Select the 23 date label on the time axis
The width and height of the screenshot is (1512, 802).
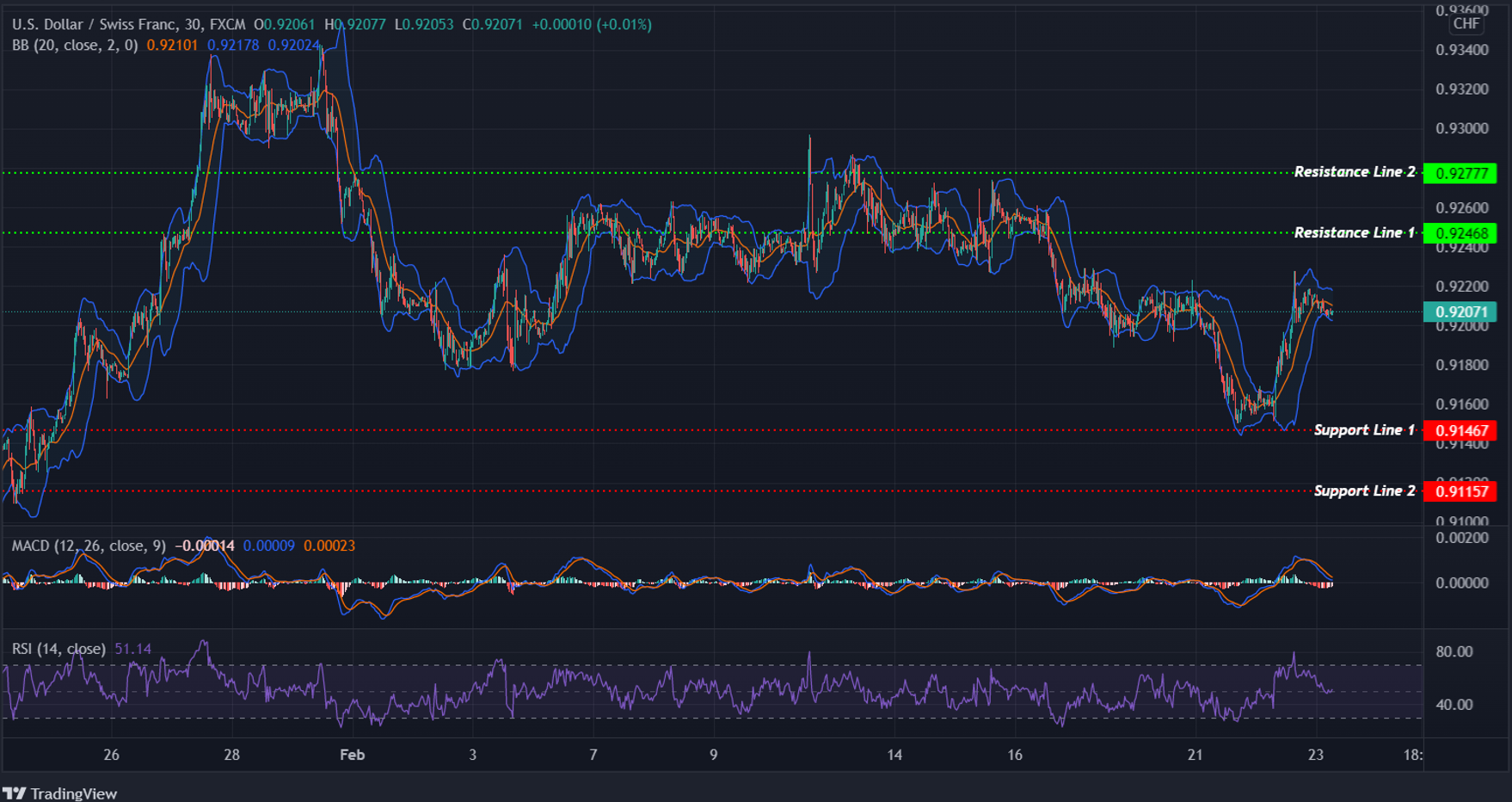[1317, 755]
